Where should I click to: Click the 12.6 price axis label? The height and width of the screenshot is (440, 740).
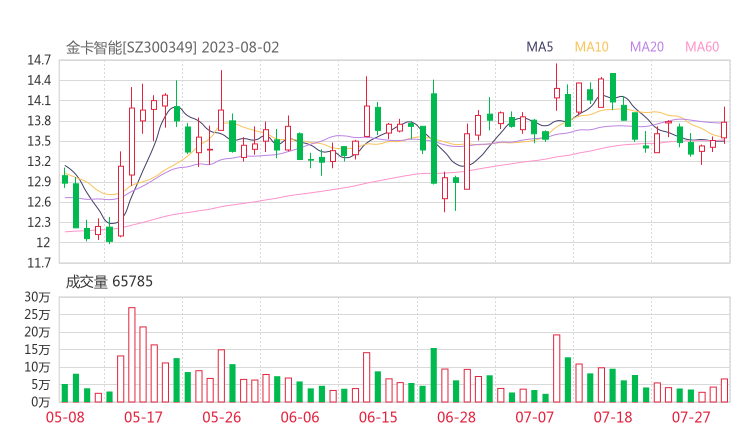point(39,202)
